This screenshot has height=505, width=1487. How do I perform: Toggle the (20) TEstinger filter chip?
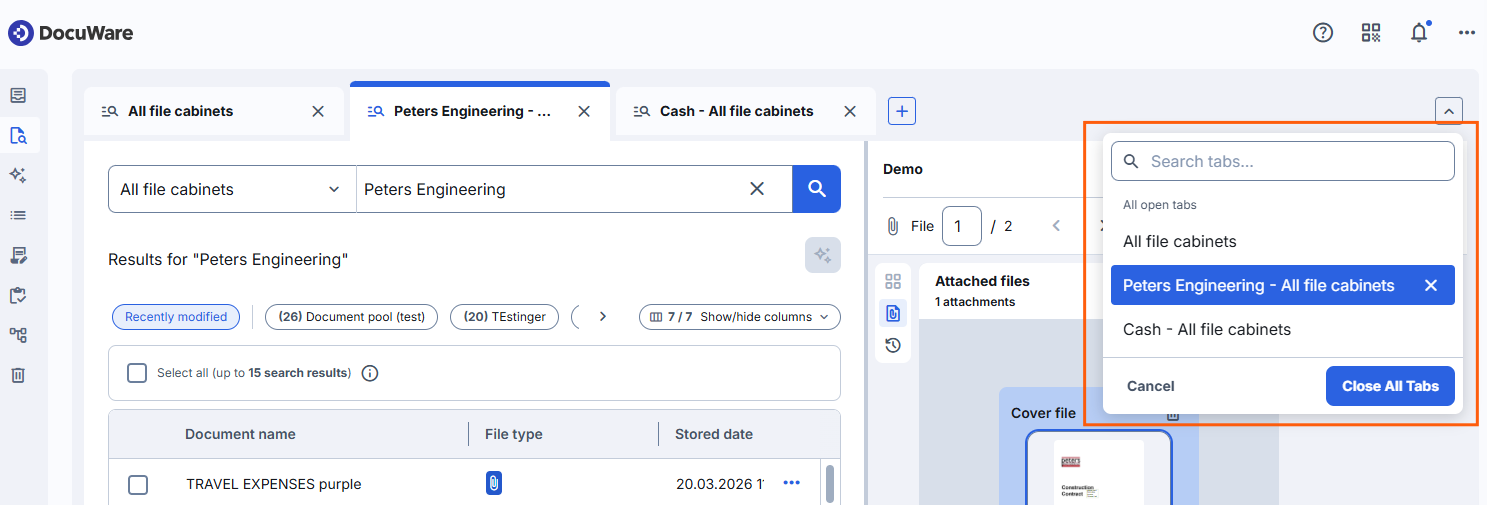click(505, 317)
